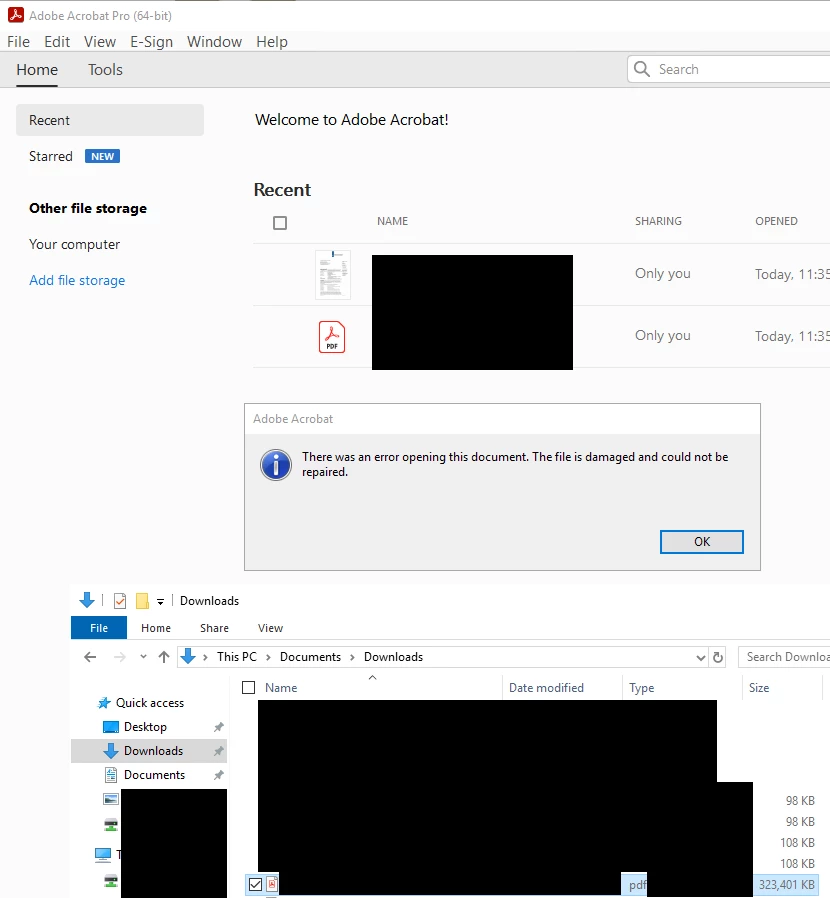Open the Customize Quick Access Toolbar arrow
The height and width of the screenshot is (898, 830).
160,601
